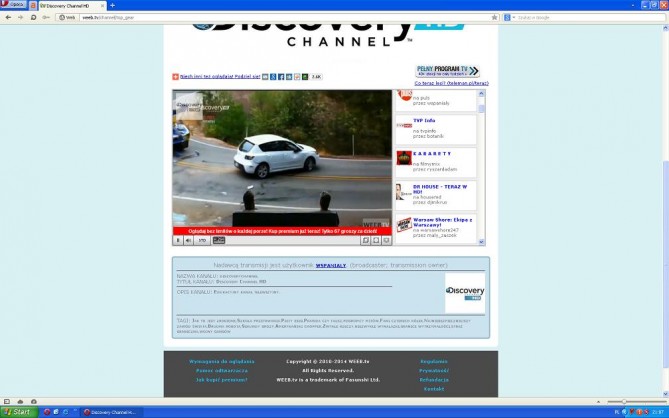
Task: Close the Discovery Channel HD tab
Action: (x=102, y=6)
